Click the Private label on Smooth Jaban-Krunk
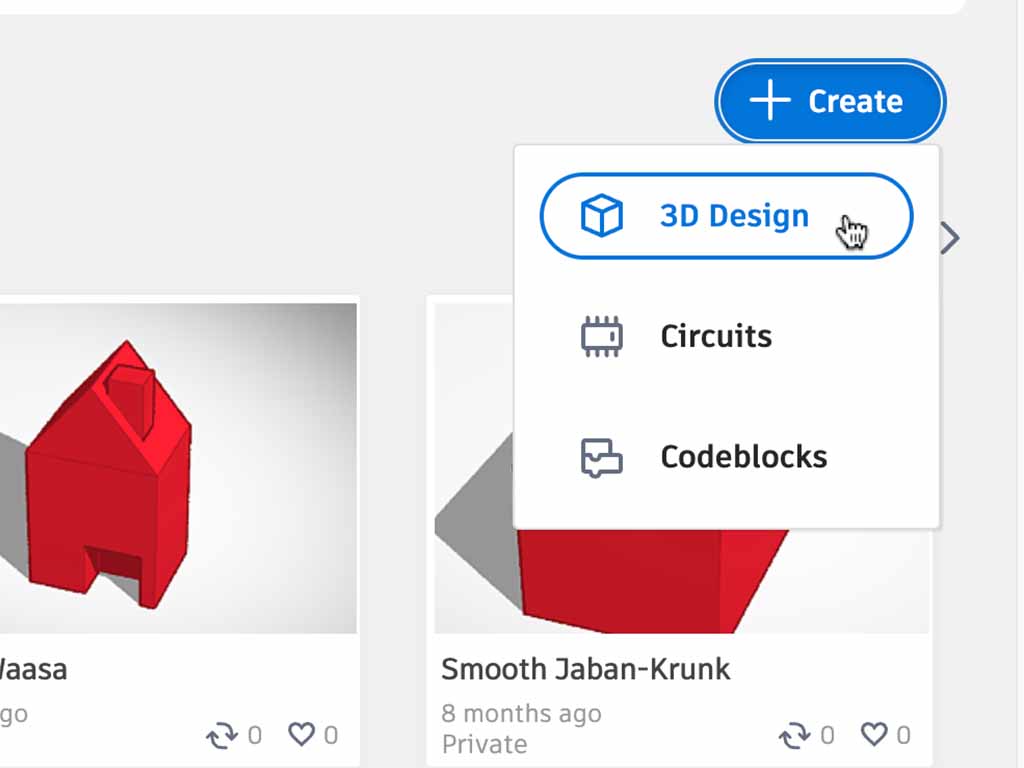Image resolution: width=1024 pixels, height=768 pixels. click(485, 744)
